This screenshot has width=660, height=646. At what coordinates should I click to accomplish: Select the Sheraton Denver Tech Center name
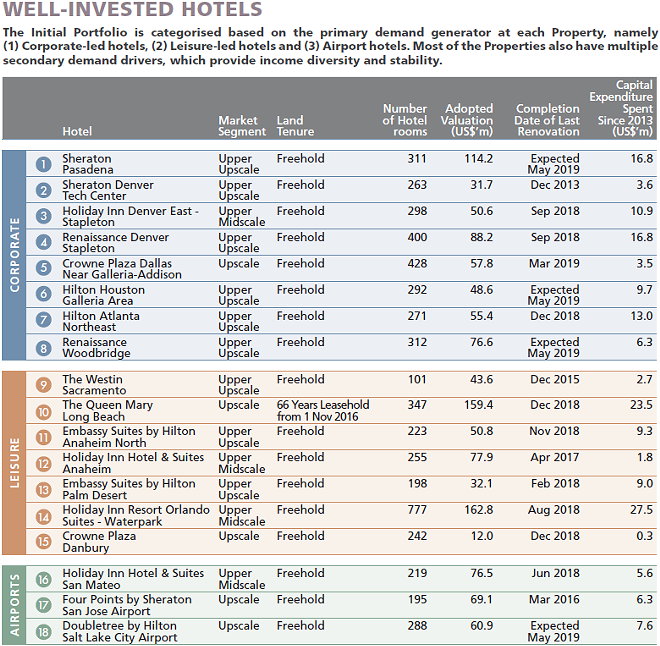[108, 190]
